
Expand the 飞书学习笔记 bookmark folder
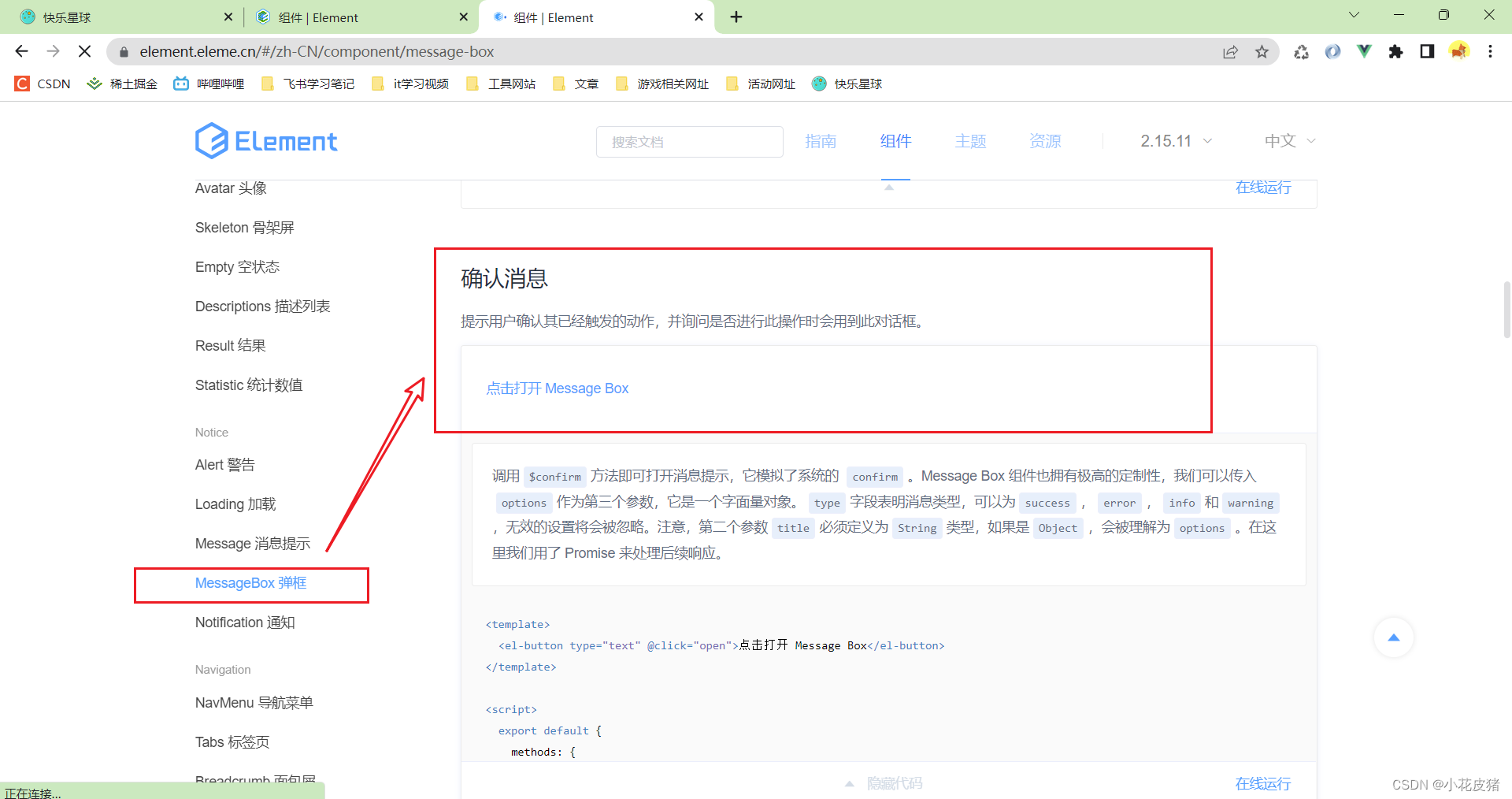point(308,84)
